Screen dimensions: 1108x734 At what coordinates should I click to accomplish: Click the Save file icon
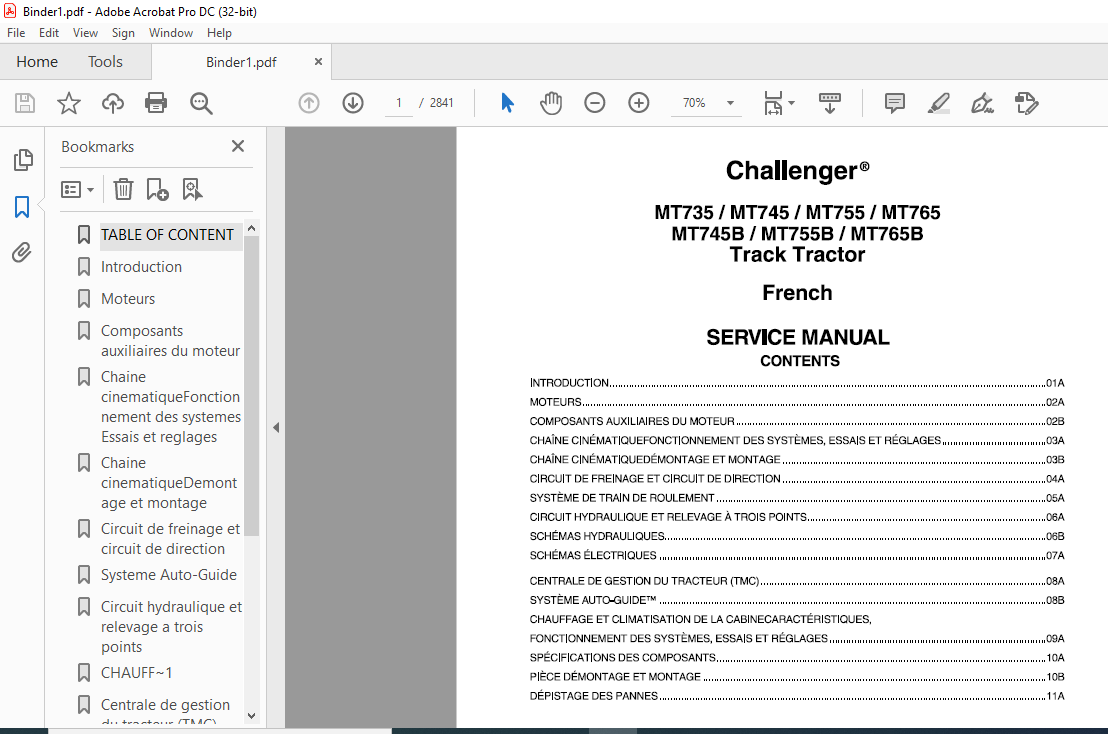point(25,103)
